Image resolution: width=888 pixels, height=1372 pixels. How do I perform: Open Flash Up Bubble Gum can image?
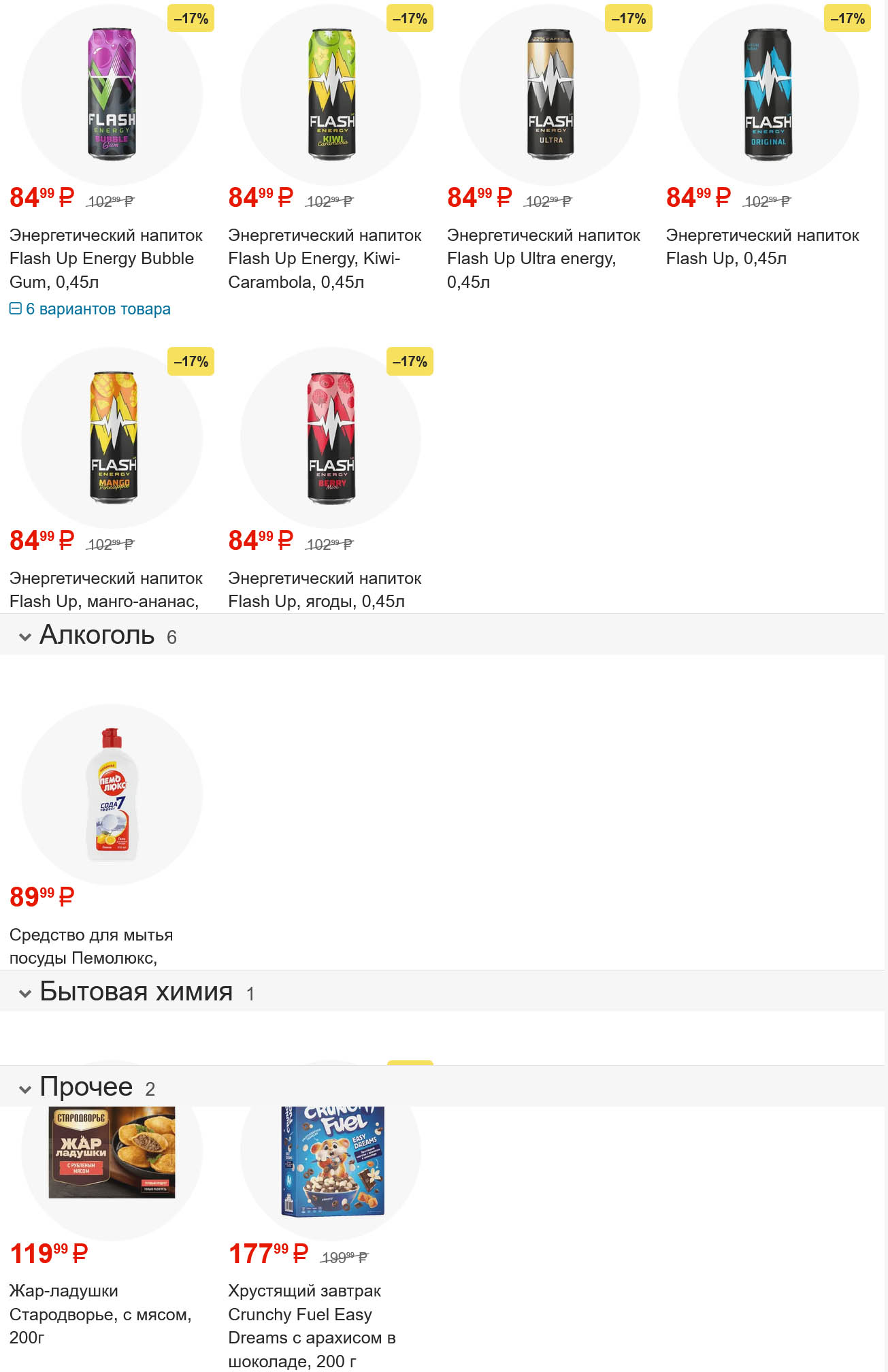[112, 95]
